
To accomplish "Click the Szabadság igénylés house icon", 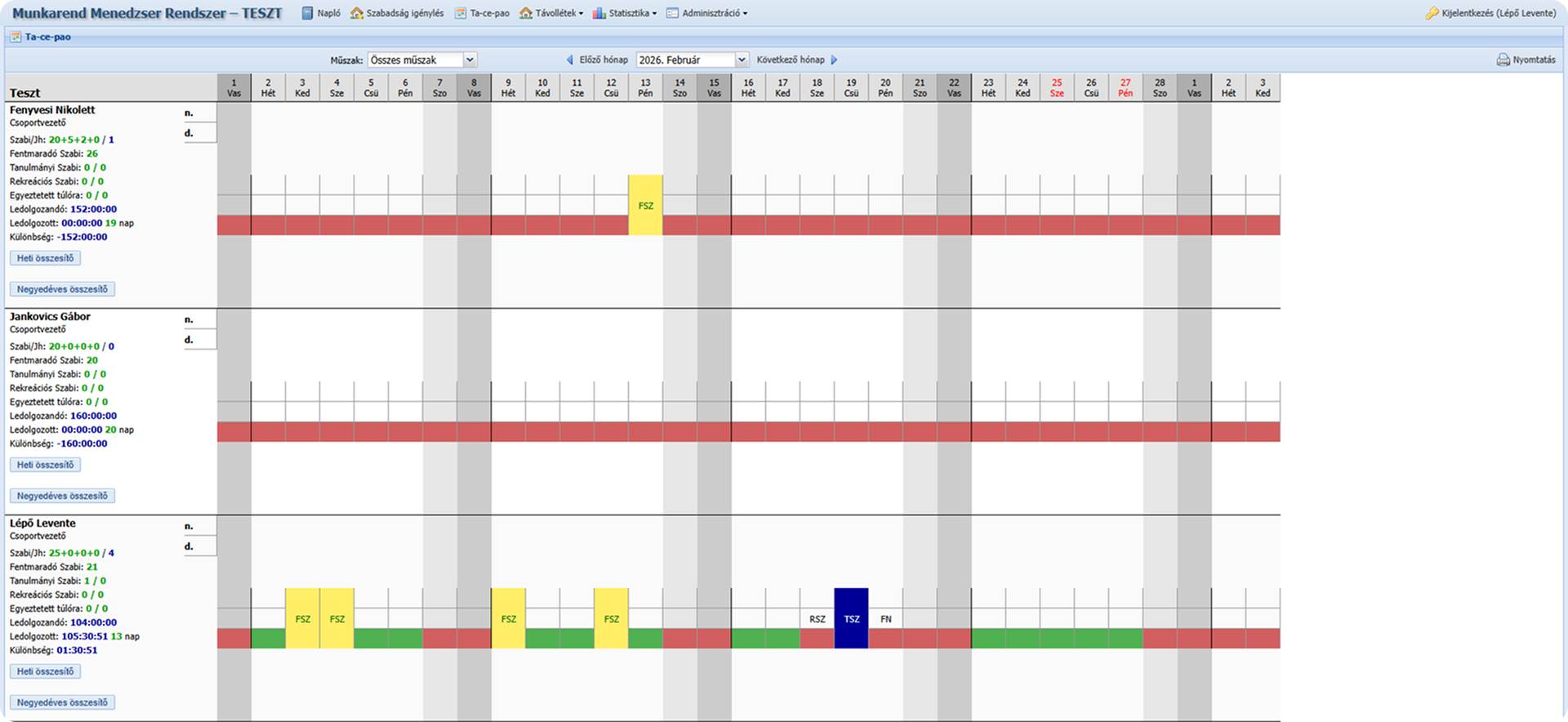I will coord(357,13).
